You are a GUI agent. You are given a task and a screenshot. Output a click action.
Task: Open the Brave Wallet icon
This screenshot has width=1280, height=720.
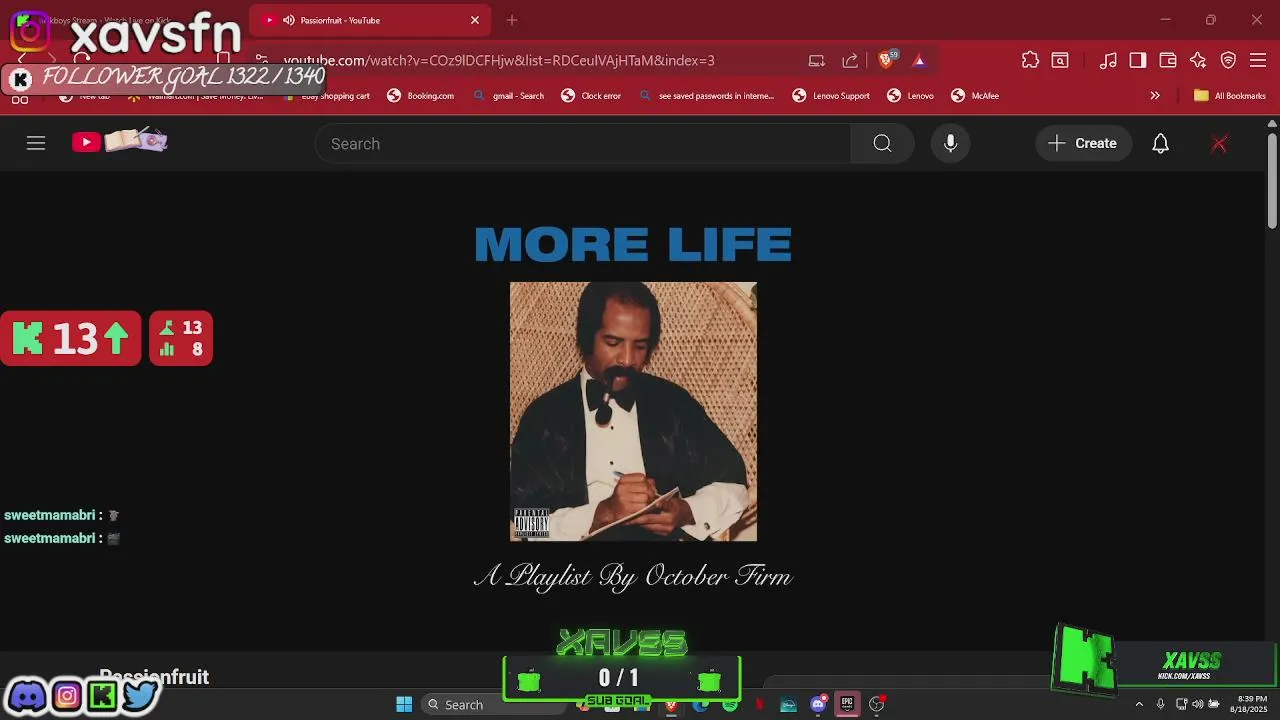[1168, 60]
